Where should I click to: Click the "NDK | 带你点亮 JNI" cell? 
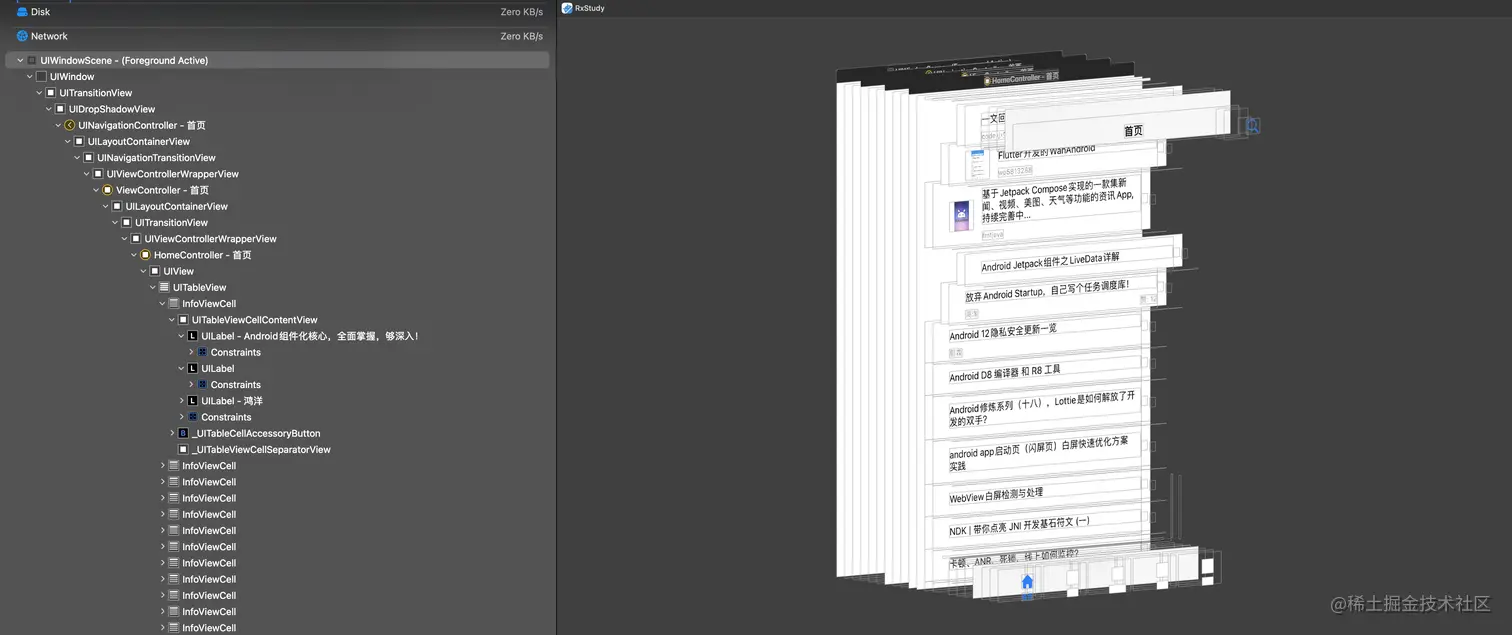(x=1020, y=526)
